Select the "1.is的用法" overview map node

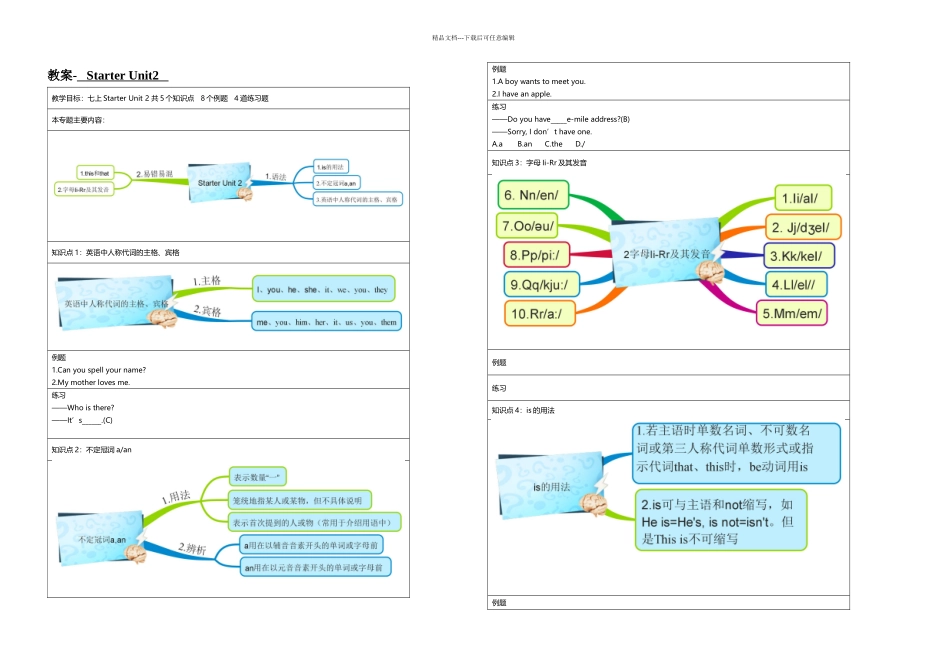(x=331, y=167)
